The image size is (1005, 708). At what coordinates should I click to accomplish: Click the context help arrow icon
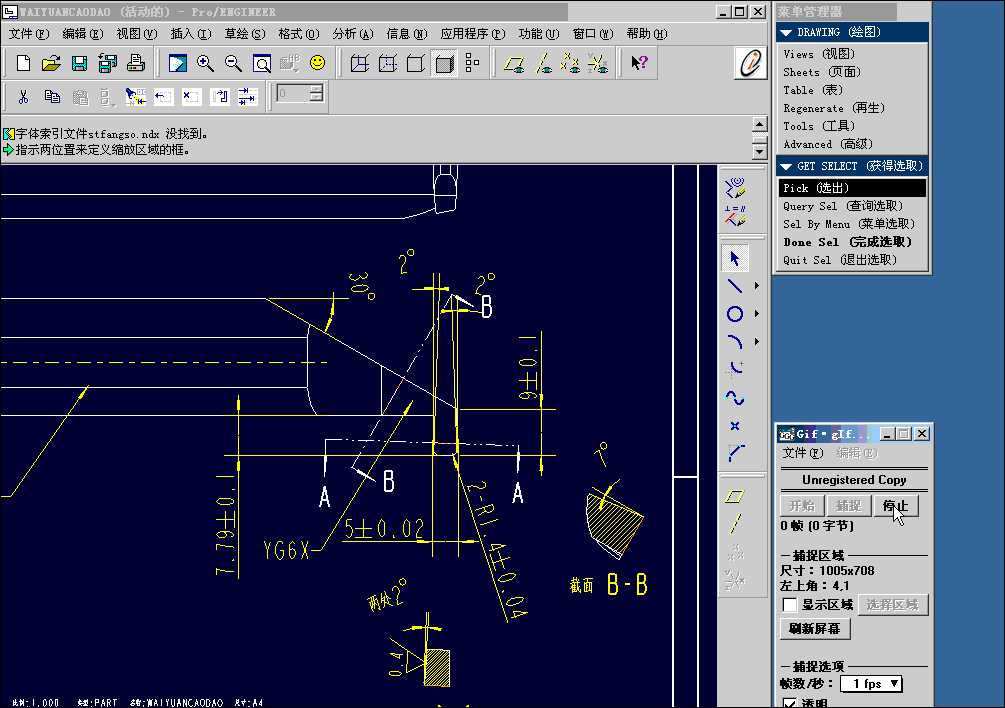click(639, 63)
